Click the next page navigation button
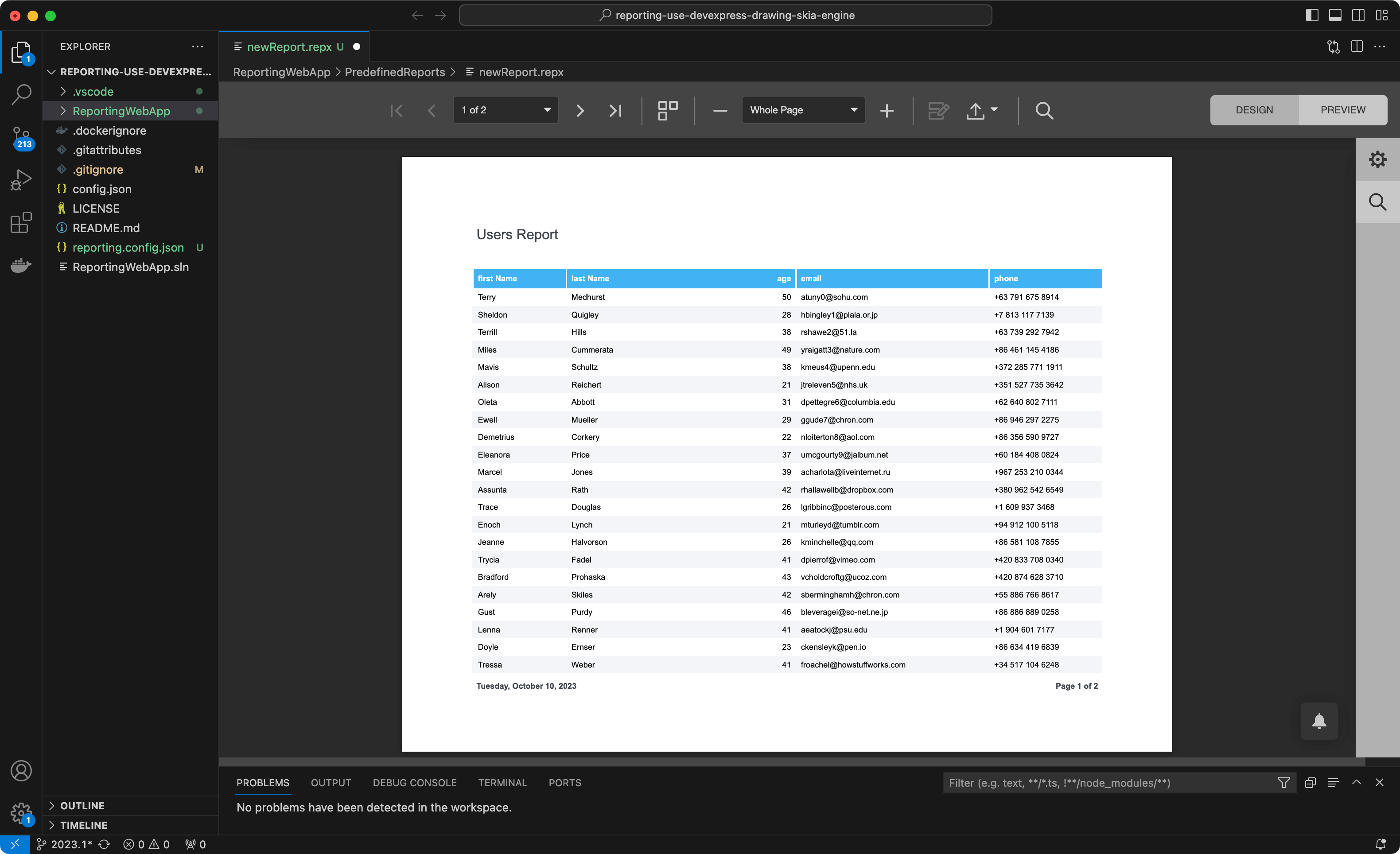The image size is (1400, 854). 580,110
